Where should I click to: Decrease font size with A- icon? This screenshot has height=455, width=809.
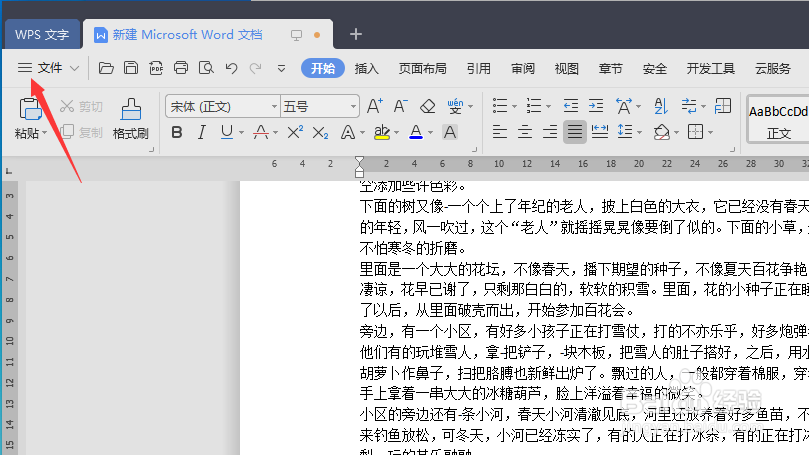(400, 106)
